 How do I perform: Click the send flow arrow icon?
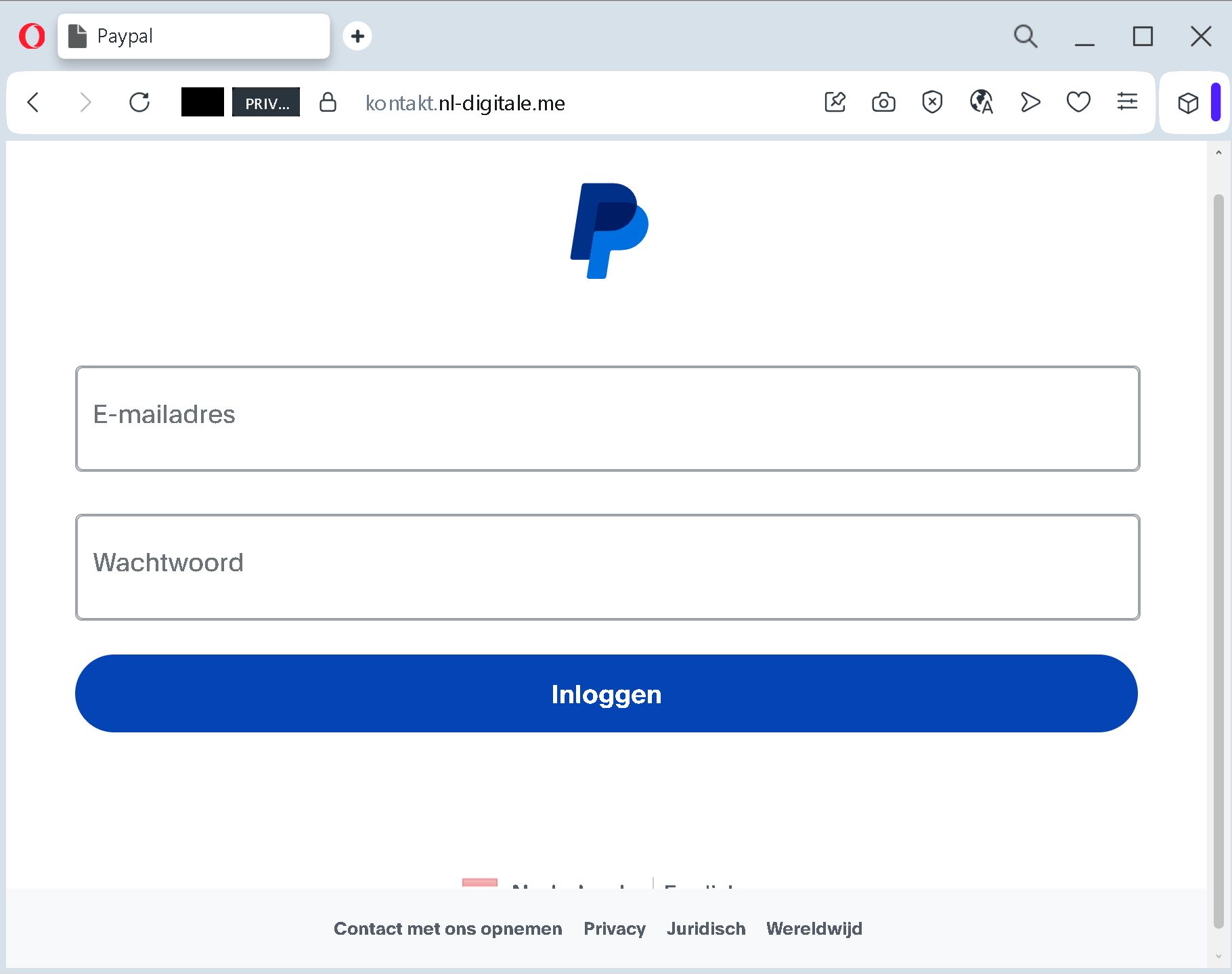[1030, 103]
